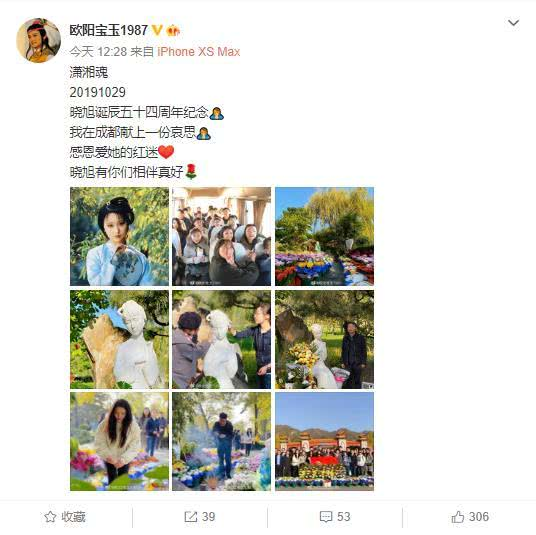
Task: Open the group photo at the gate
Action: (x=324, y=441)
